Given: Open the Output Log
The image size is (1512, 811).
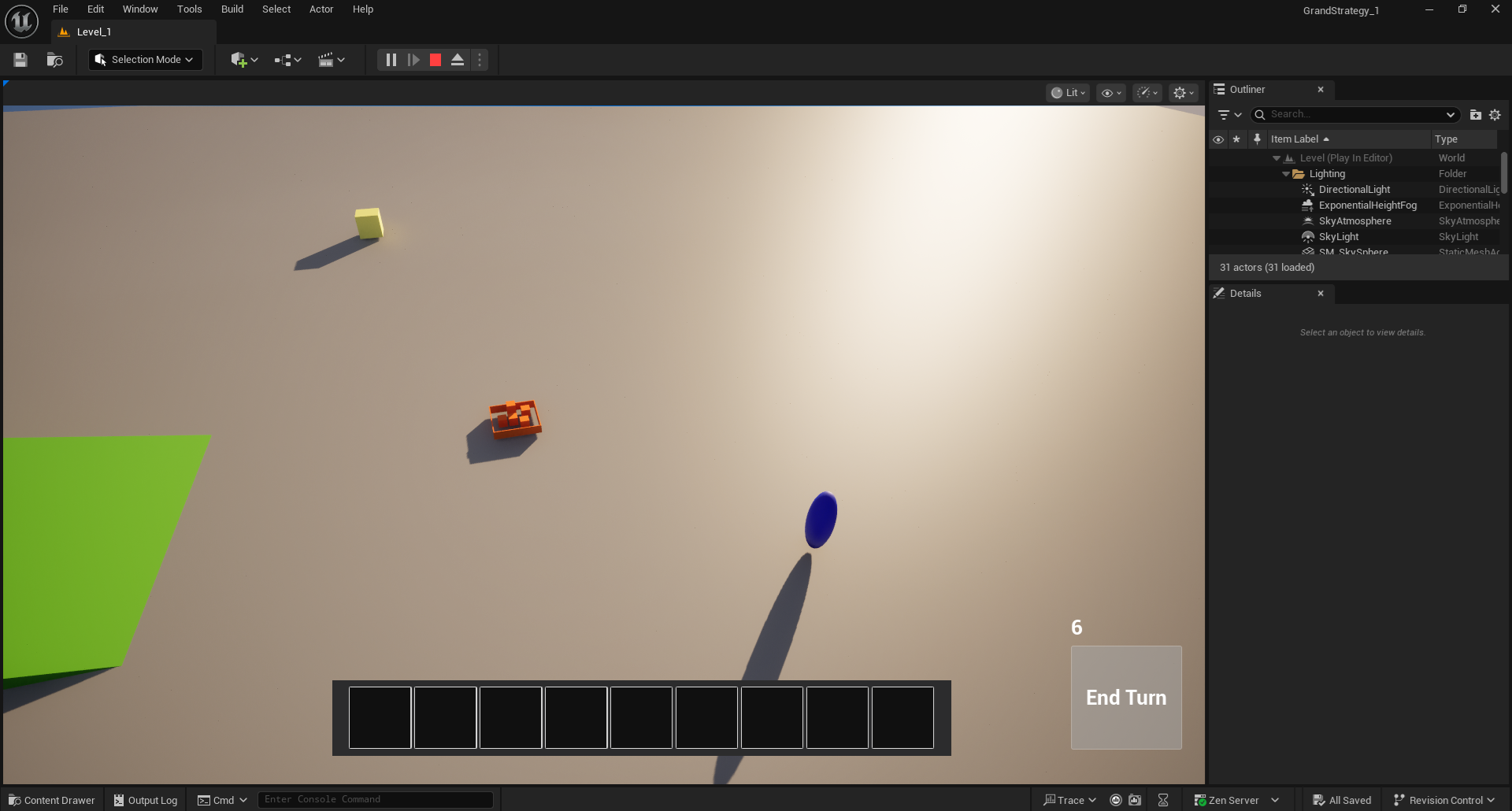Looking at the screenshot, I should (x=146, y=800).
